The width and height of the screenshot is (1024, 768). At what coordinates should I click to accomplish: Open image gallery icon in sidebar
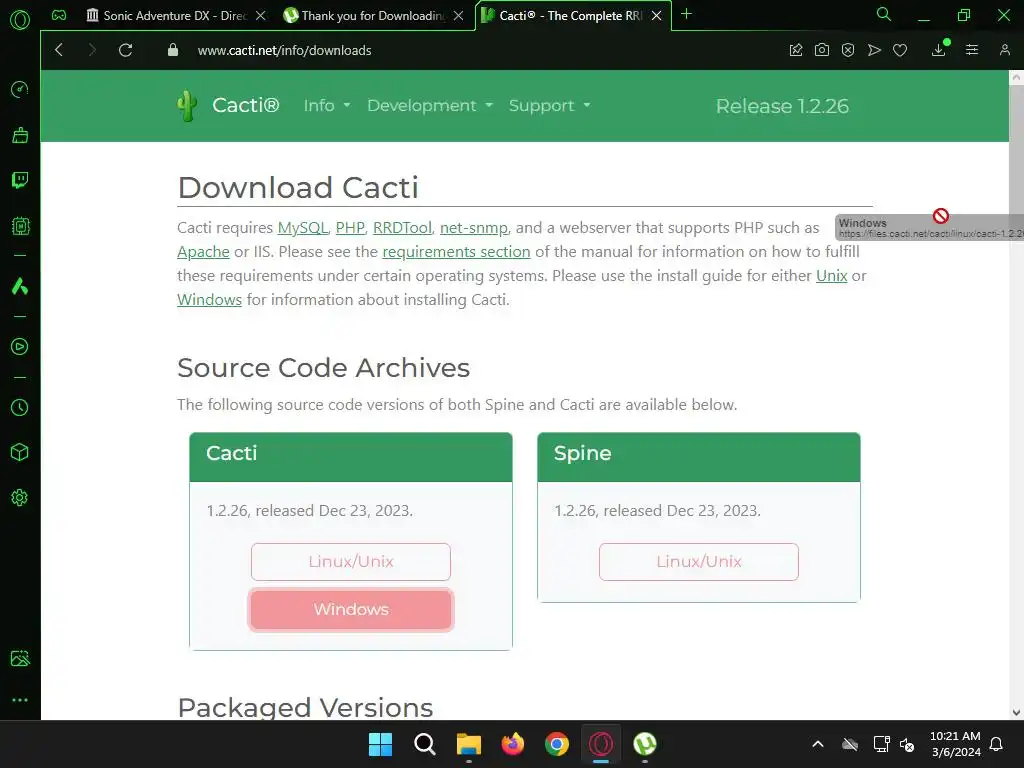coord(20,658)
